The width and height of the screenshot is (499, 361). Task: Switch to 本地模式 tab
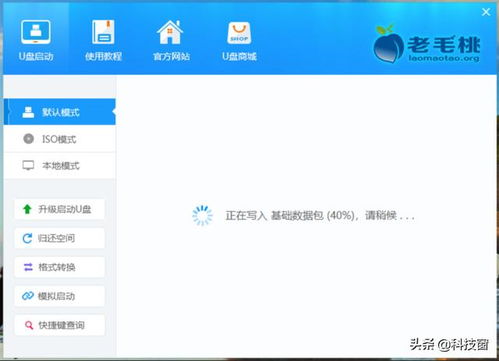[x=60, y=166]
